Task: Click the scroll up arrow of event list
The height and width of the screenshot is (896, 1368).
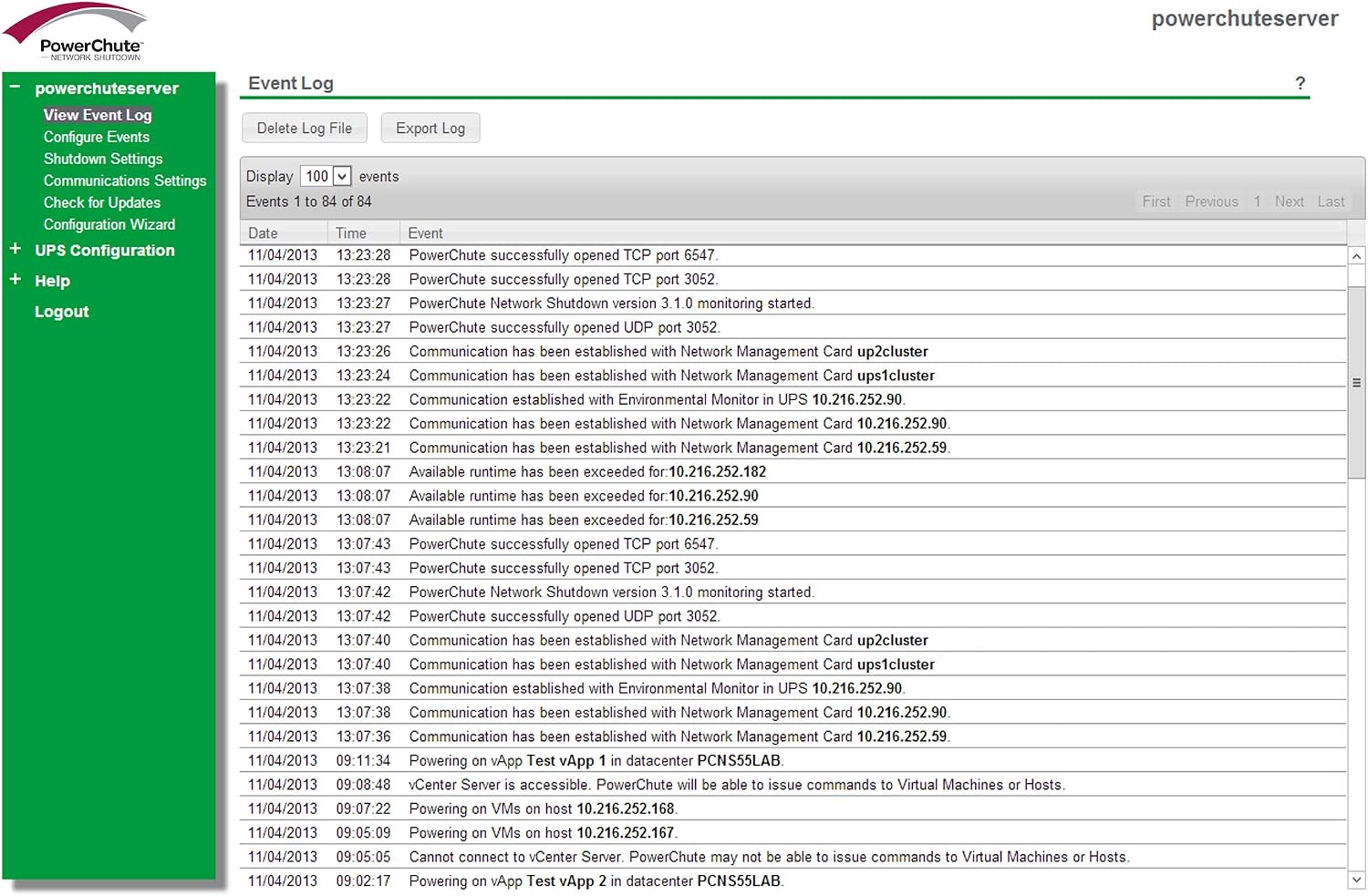Action: 1357,257
